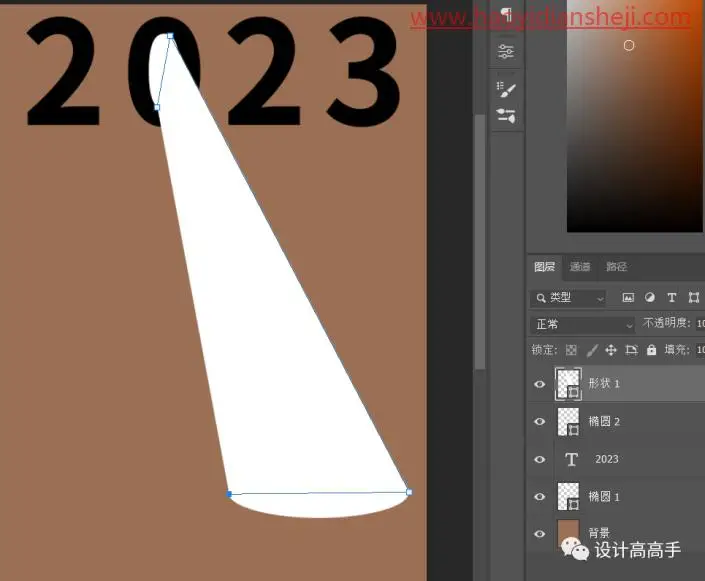The image size is (705, 581).
Task: Click the 锁定 label
Action: (544, 350)
